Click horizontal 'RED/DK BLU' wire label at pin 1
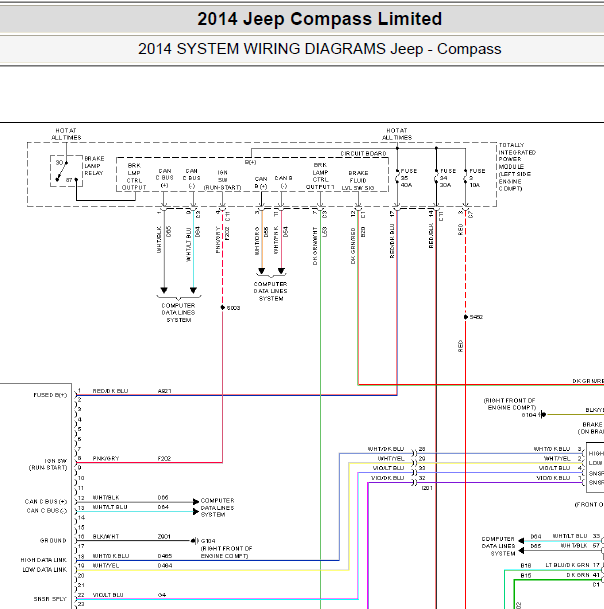 (110, 391)
